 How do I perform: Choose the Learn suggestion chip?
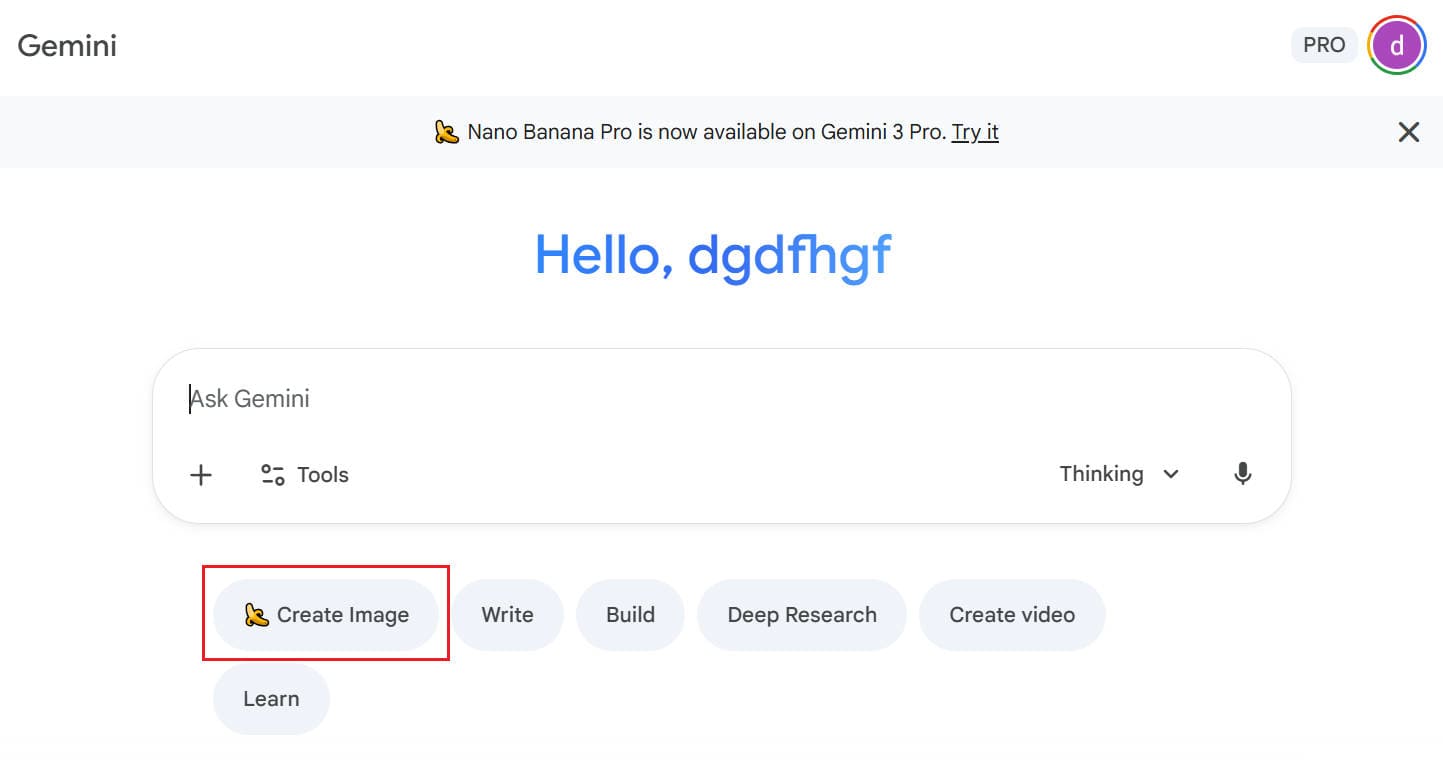point(270,699)
